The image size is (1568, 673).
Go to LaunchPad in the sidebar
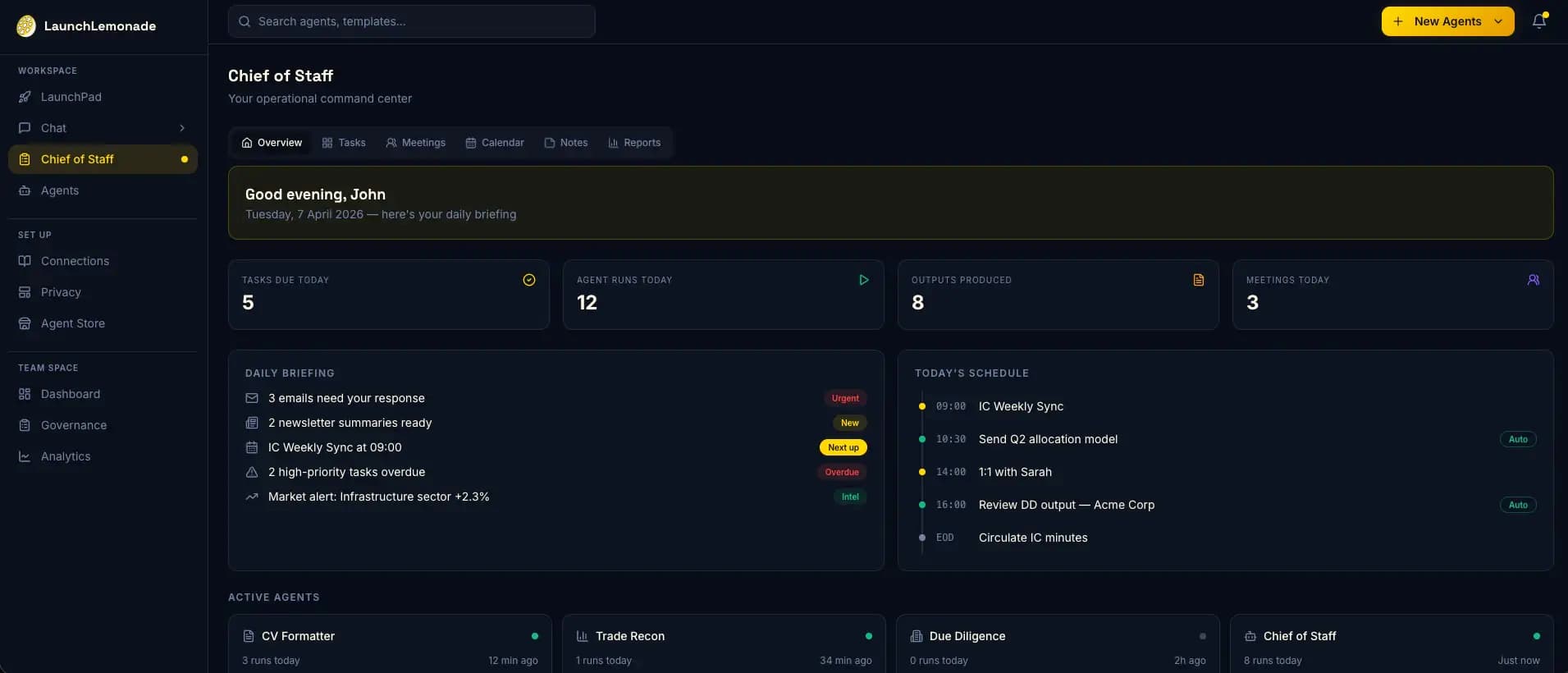(103, 97)
